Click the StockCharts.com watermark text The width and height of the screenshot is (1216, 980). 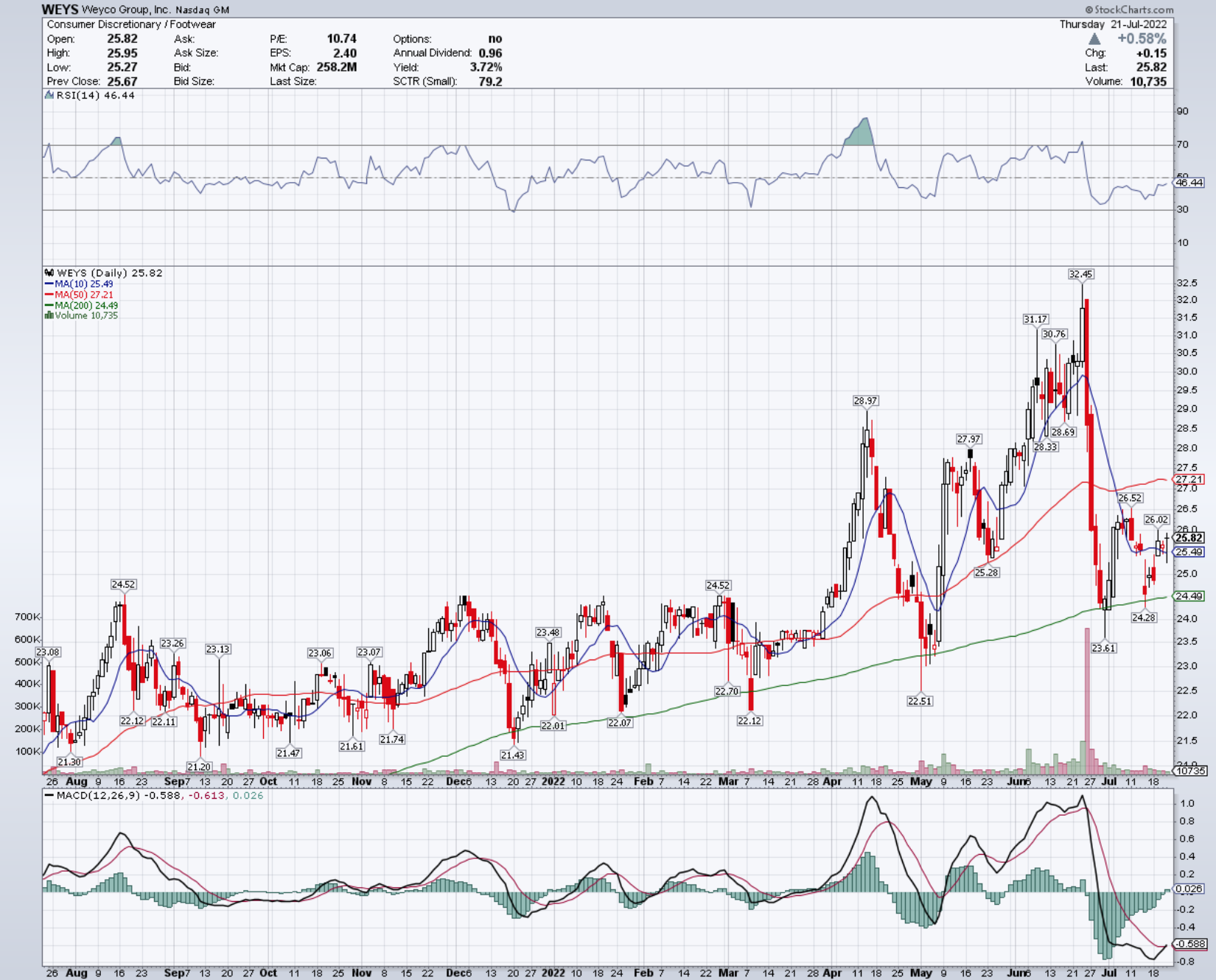1129,10
